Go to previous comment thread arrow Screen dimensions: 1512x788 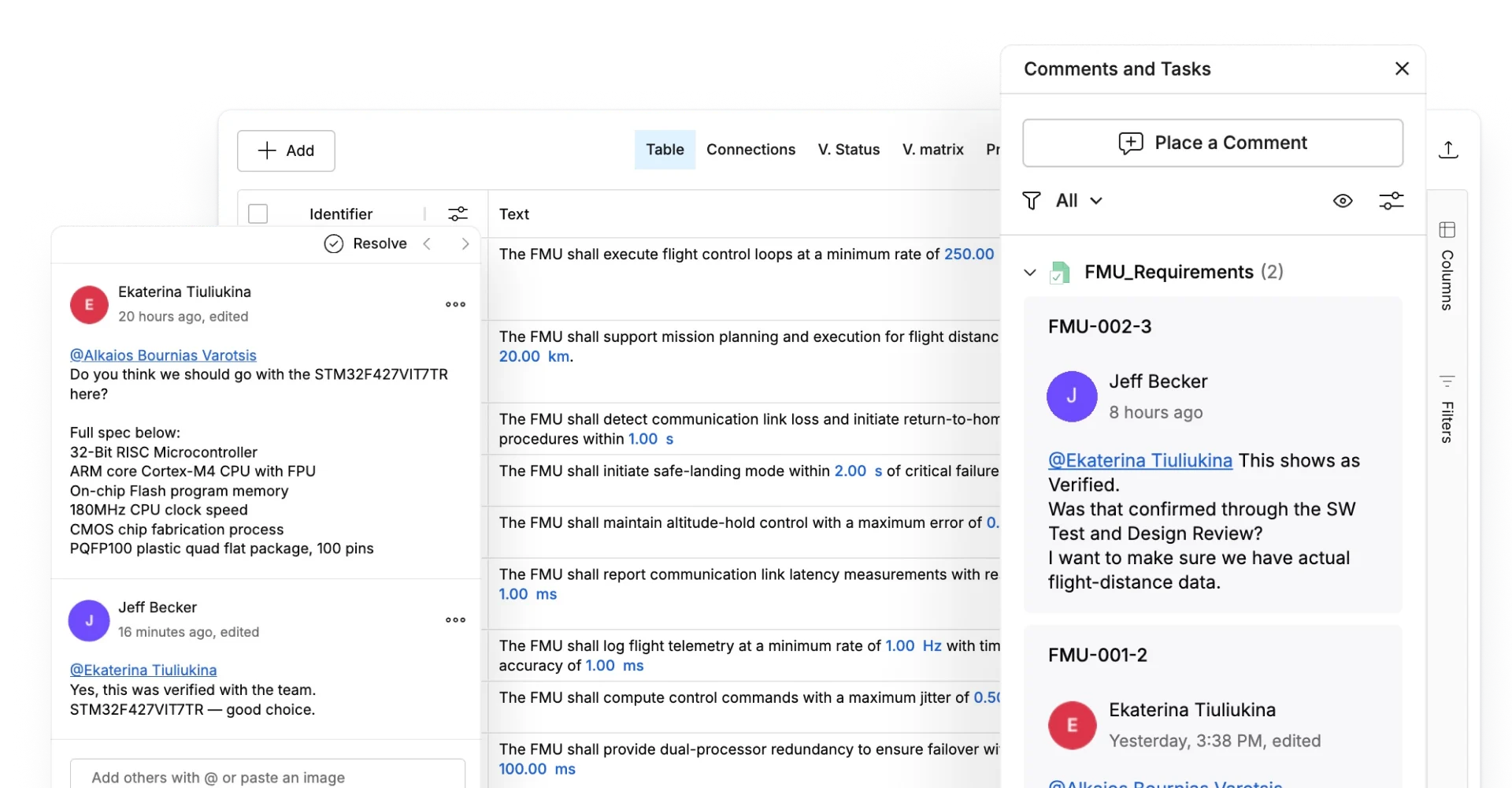click(427, 243)
